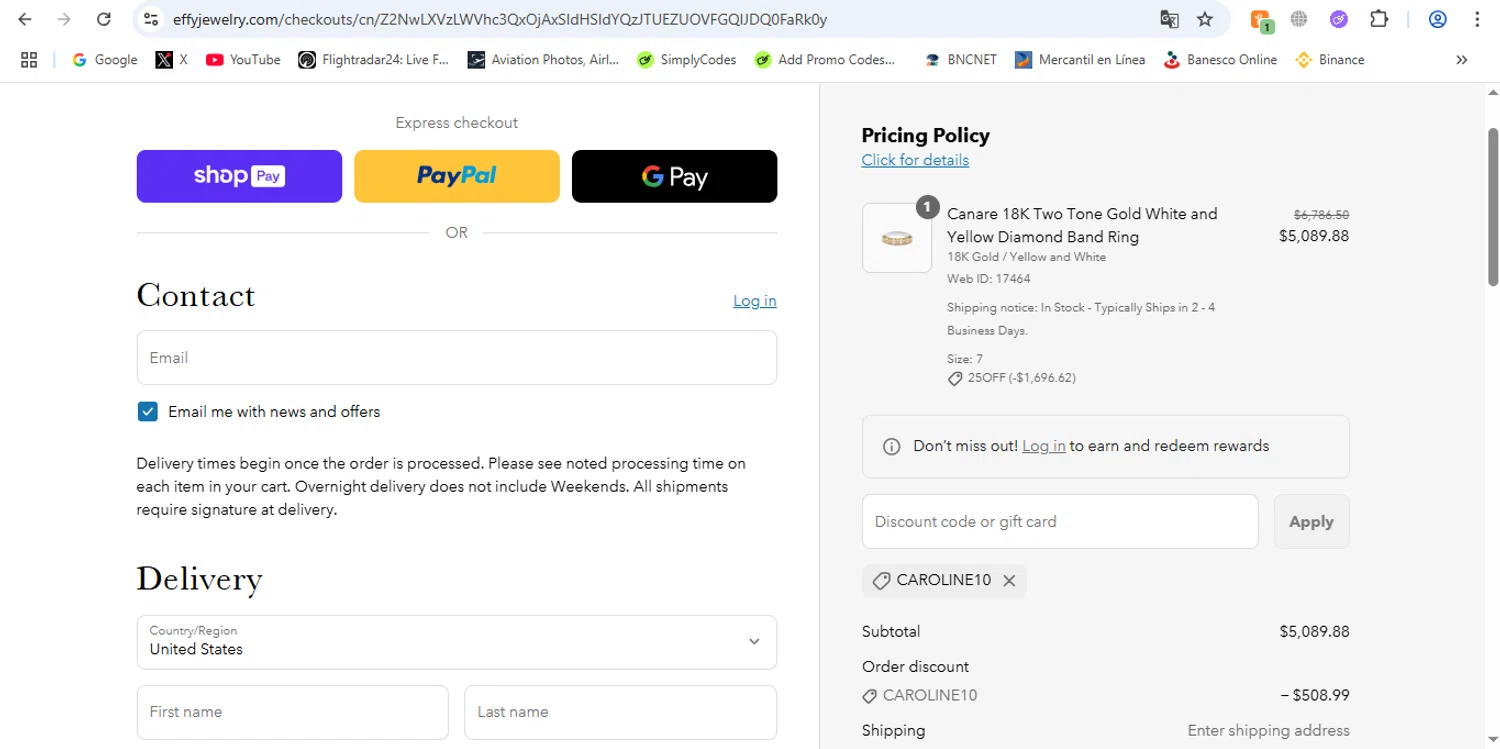Click Log in link beside Contact
1500x749 pixels.
(755, 301)
